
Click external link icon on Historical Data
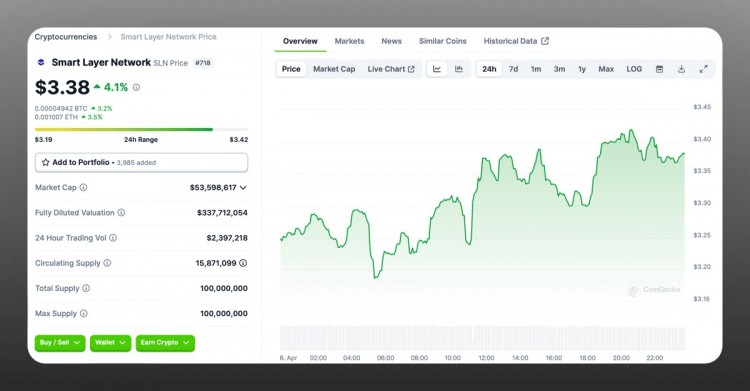click(545, 41)
